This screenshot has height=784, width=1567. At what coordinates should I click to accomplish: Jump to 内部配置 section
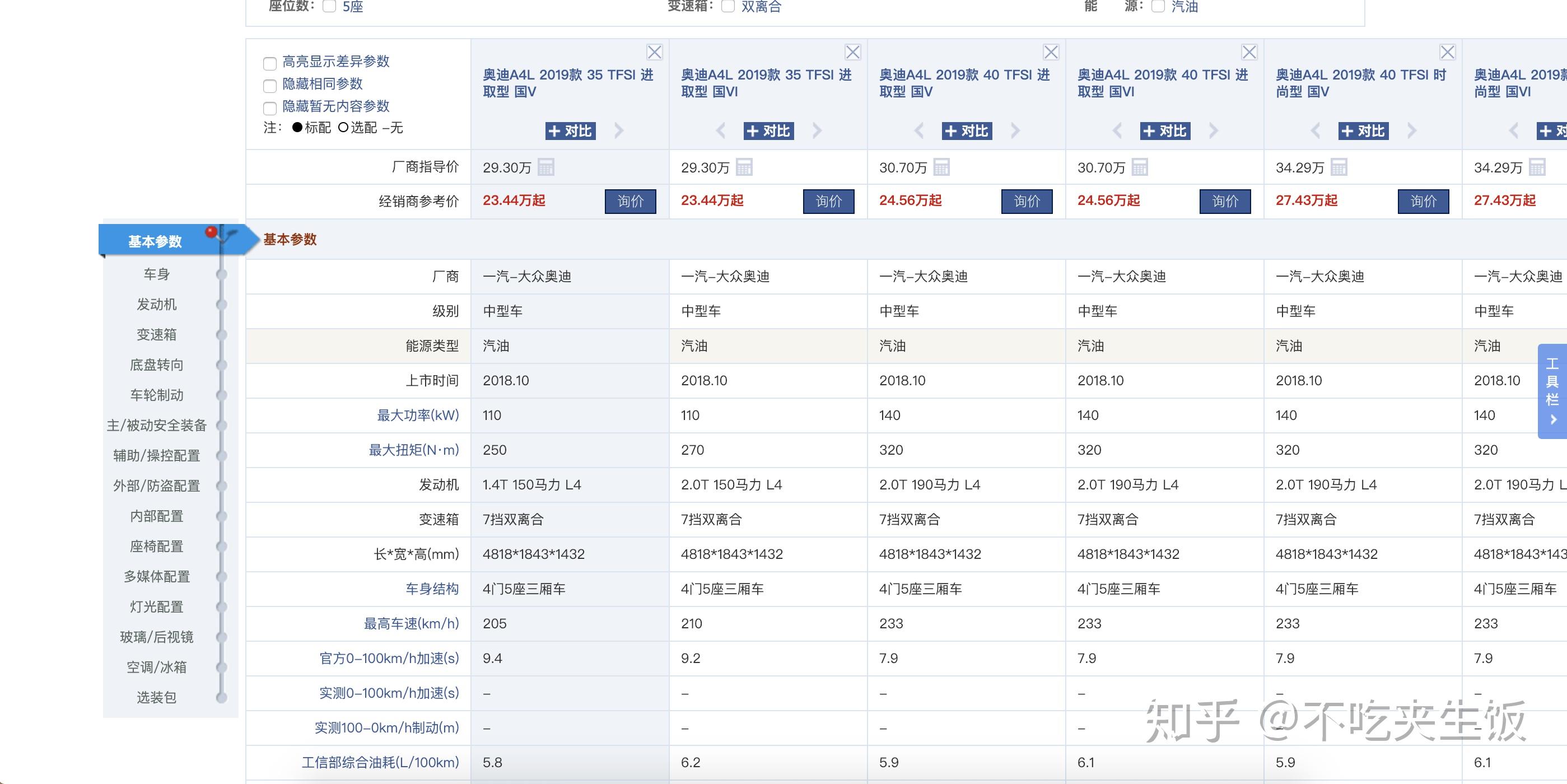(x=156, y=516)
